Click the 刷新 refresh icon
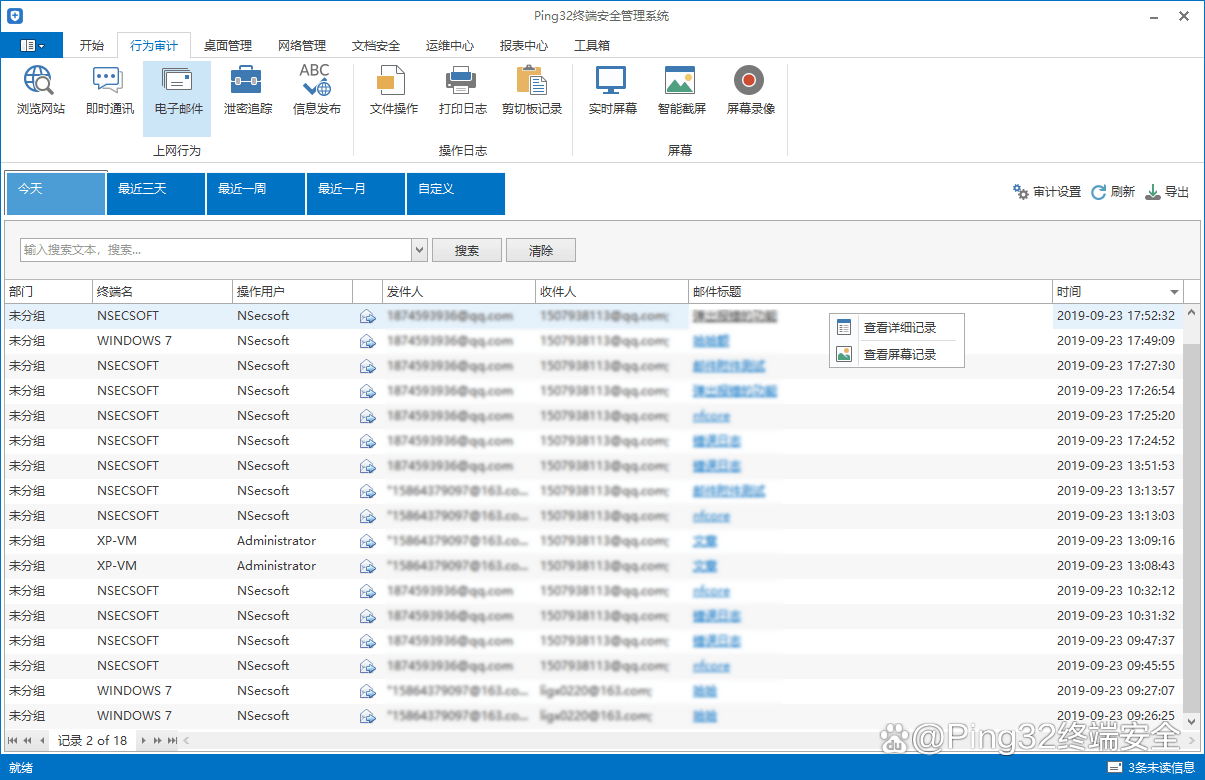This screenshot has height=780, width=1205. point(1098,192)
